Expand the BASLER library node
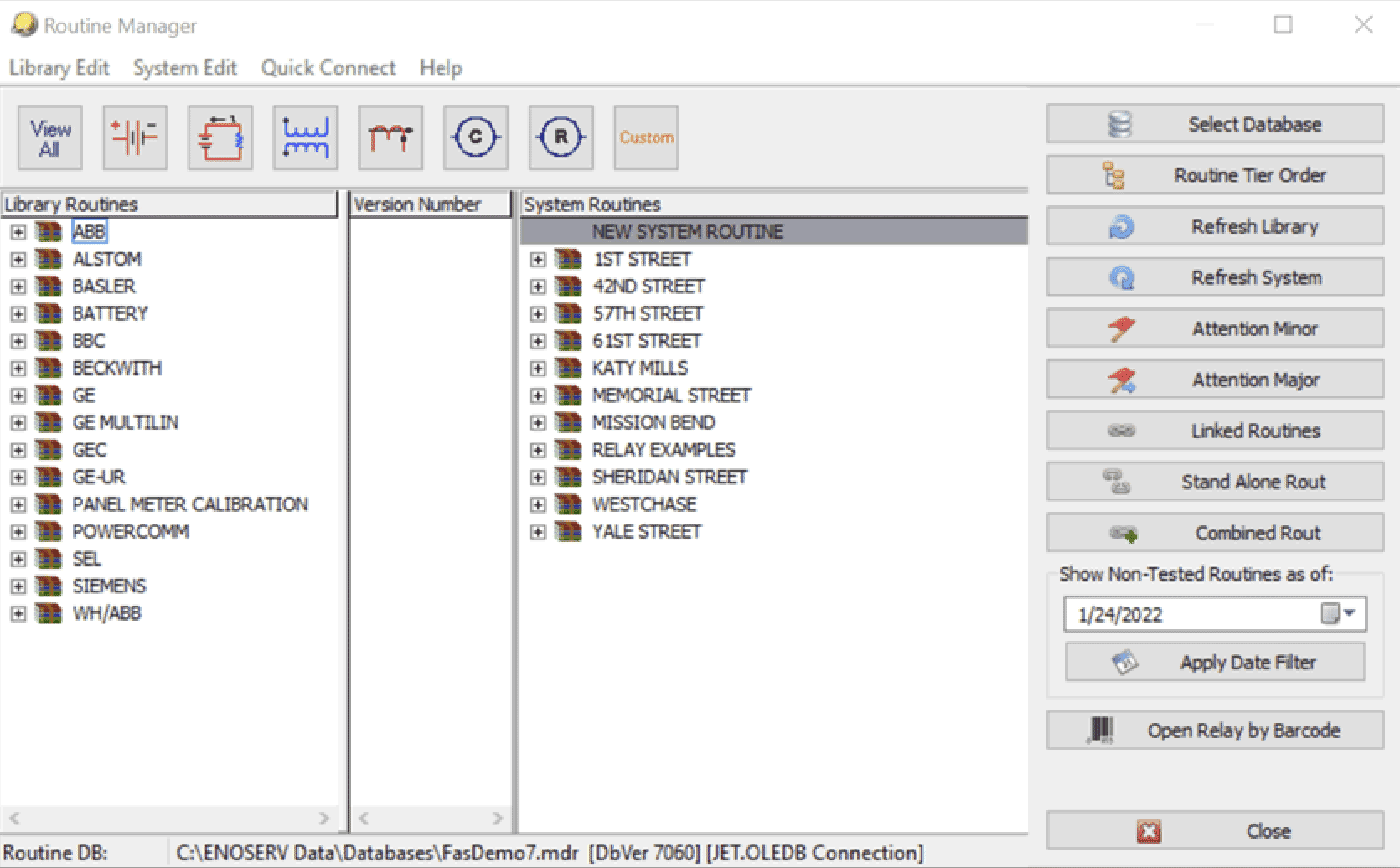1400x868 pixels. point(18,287)
